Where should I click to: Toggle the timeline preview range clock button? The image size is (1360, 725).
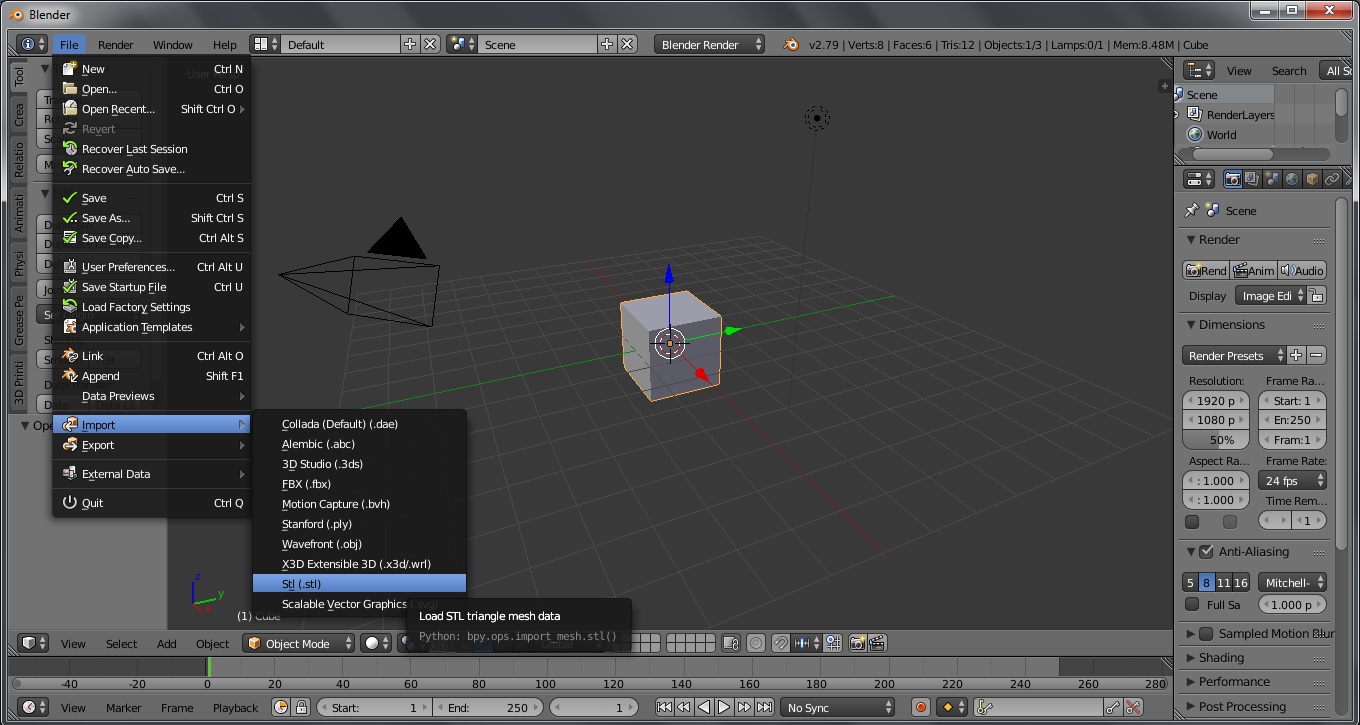[x=281, y=707]
